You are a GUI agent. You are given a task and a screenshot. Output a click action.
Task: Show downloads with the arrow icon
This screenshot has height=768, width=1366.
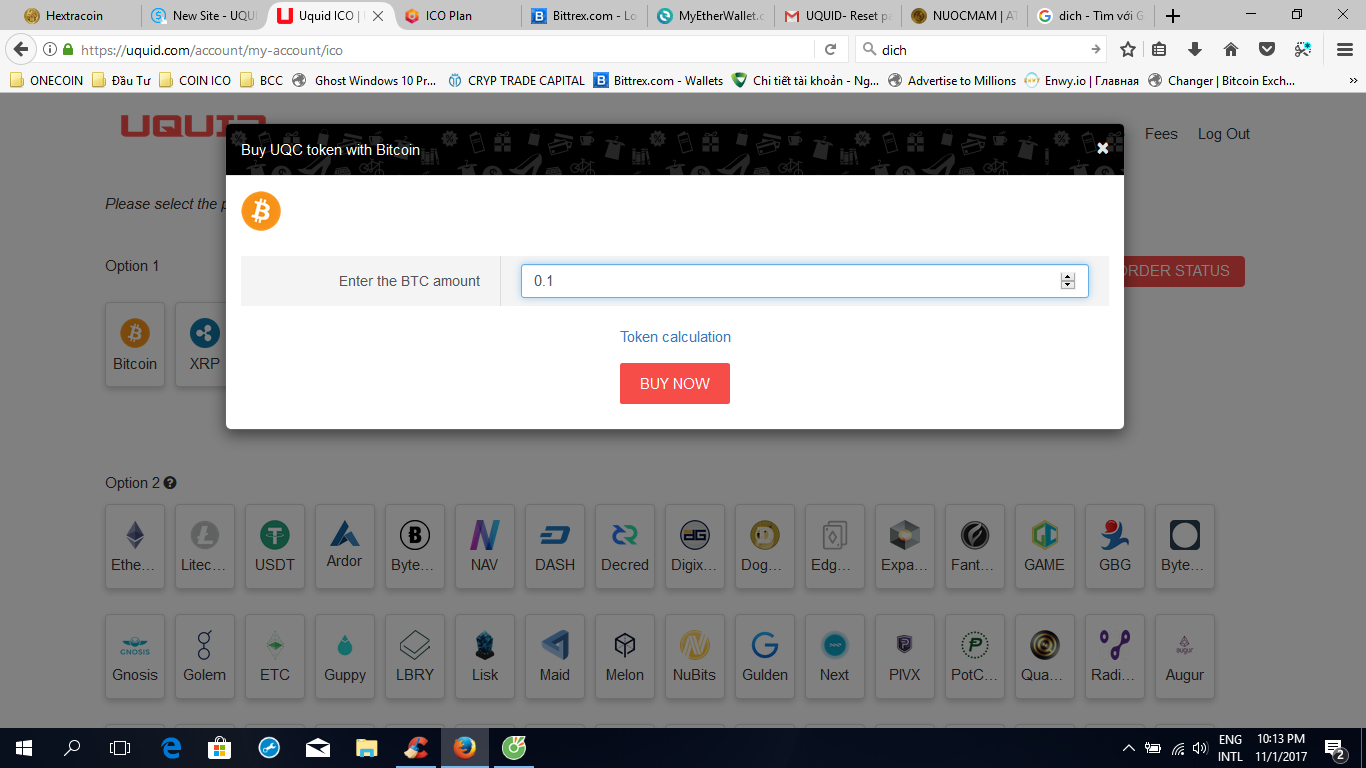(x=1194, y=49)
